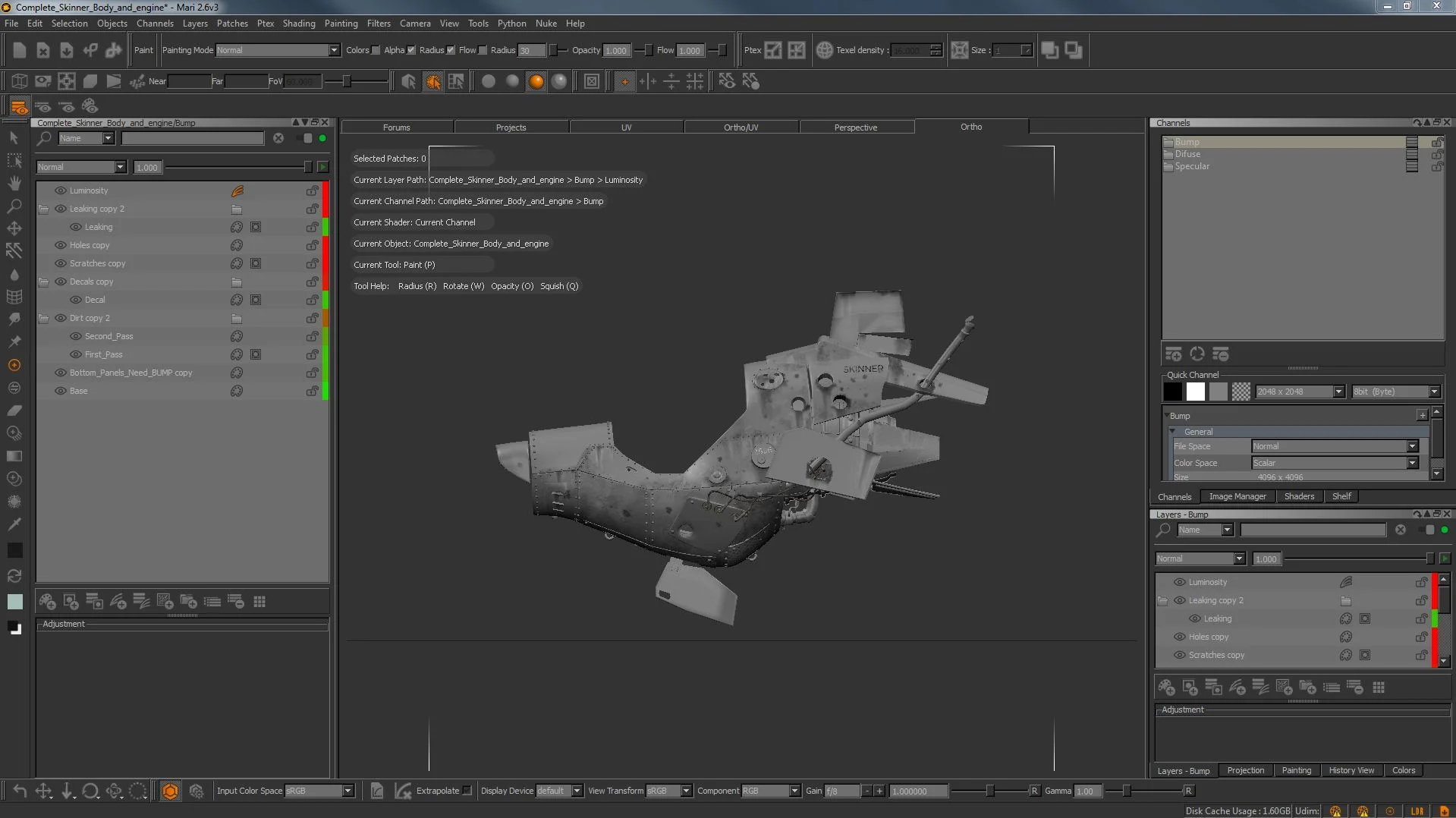The image size is (1456, 818).
Task: Remove layer with minus icon in left panel
Action: [x=236, y=602]
